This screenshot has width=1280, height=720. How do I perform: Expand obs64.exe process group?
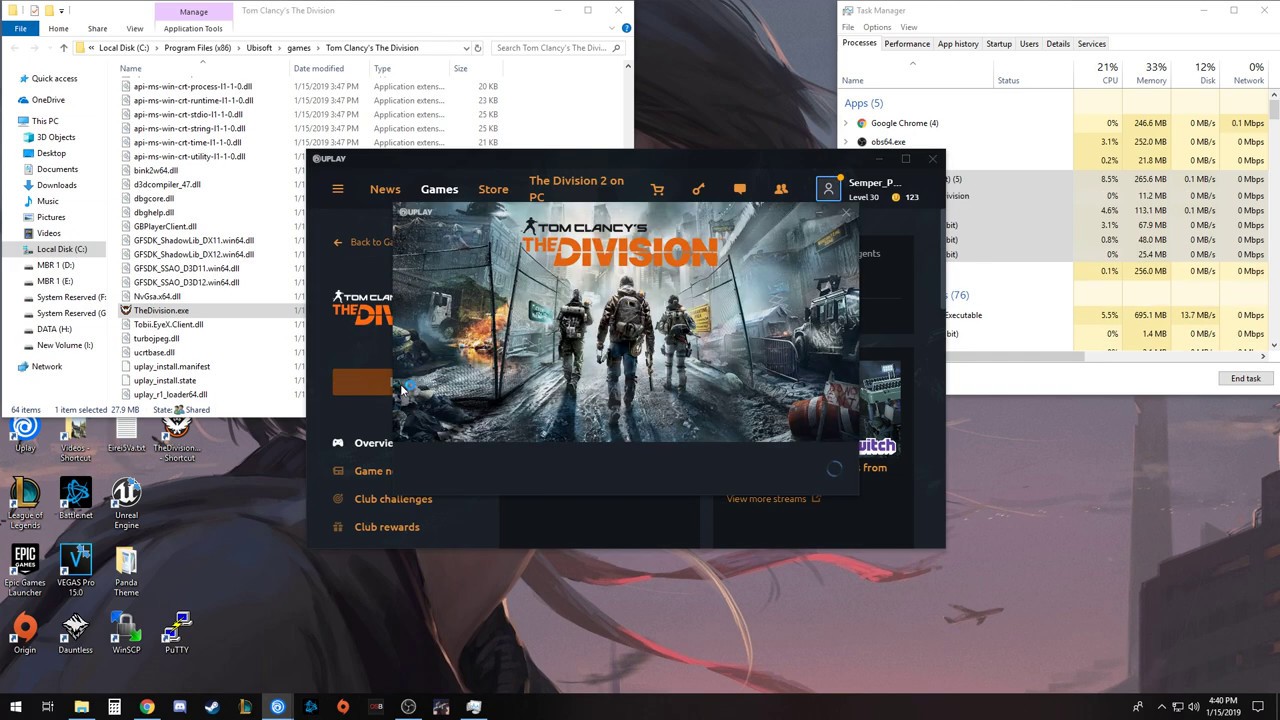[846, 142]
